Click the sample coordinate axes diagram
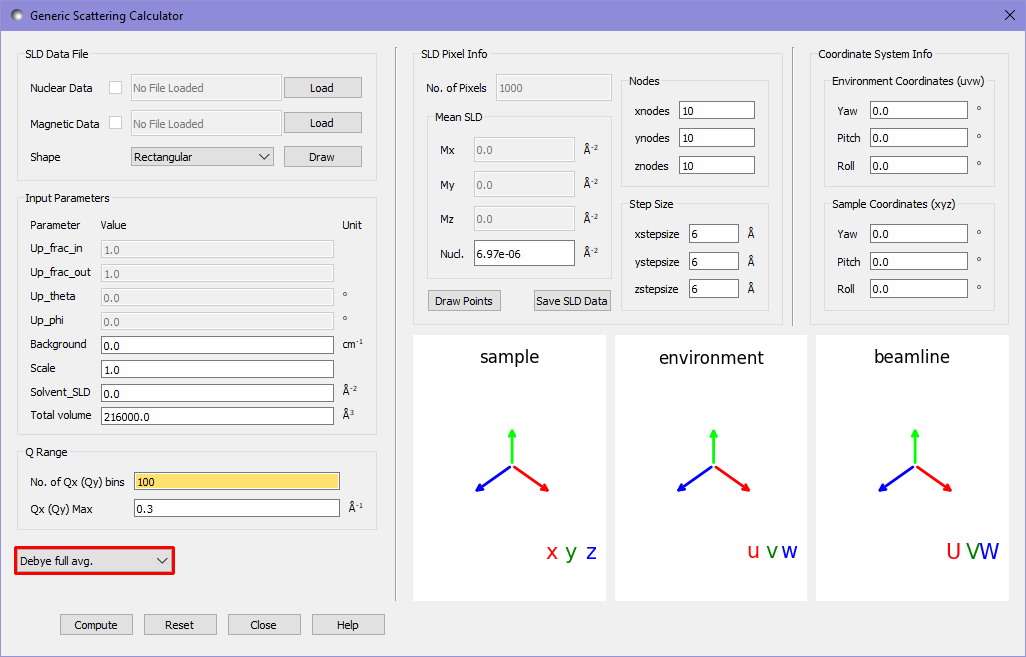 509,468
